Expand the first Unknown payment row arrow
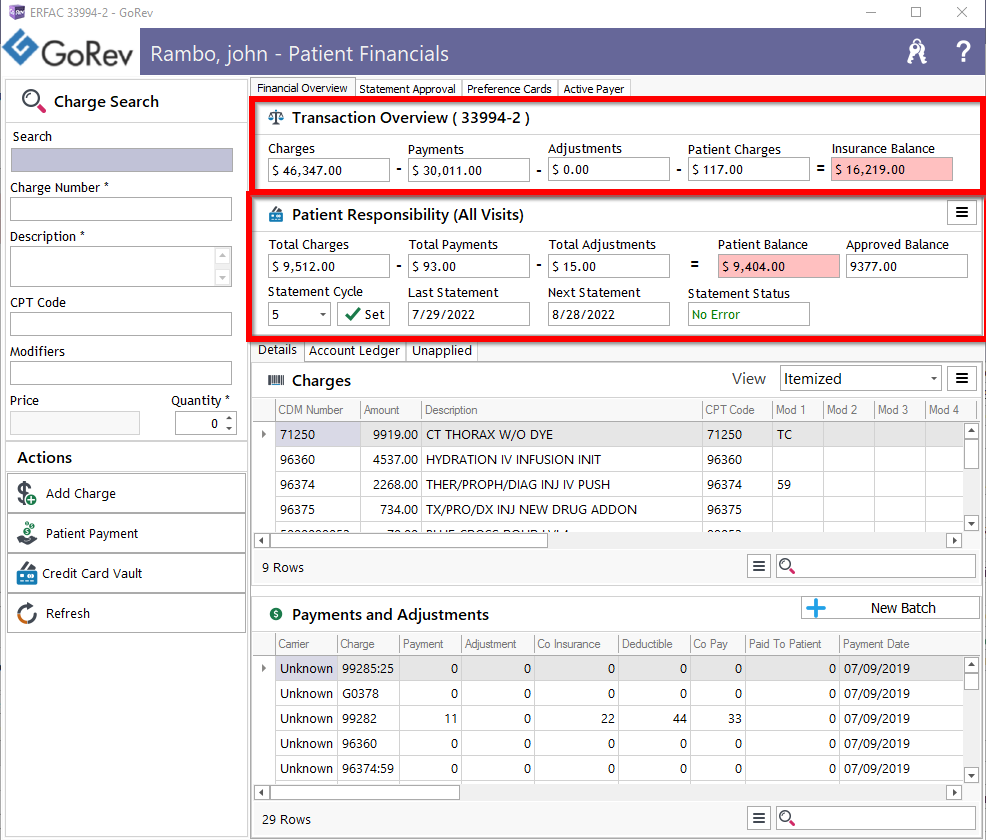The height and width of the screenshot is (840, 986). point(263,669)
